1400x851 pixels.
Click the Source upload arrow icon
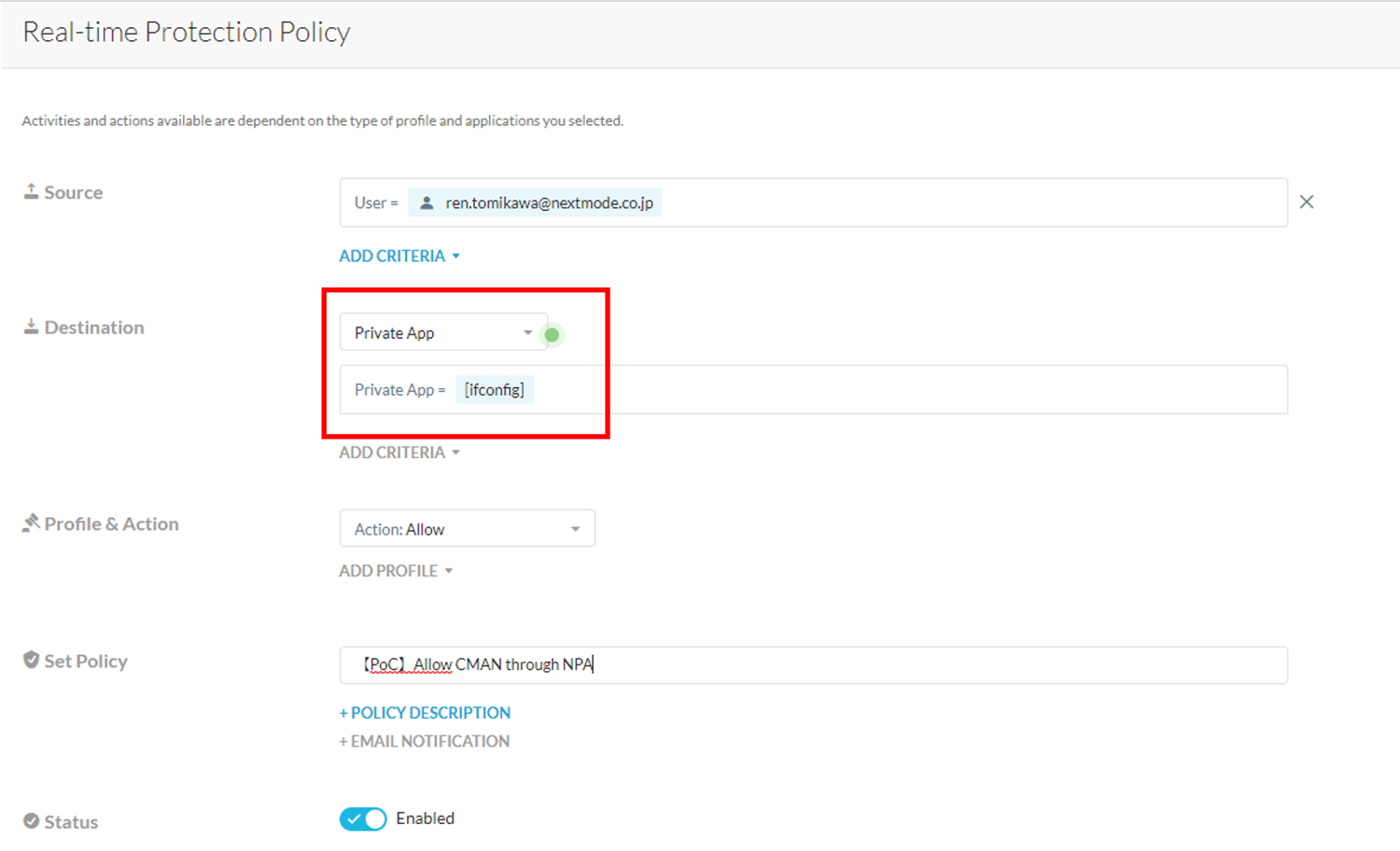(31, 191)
